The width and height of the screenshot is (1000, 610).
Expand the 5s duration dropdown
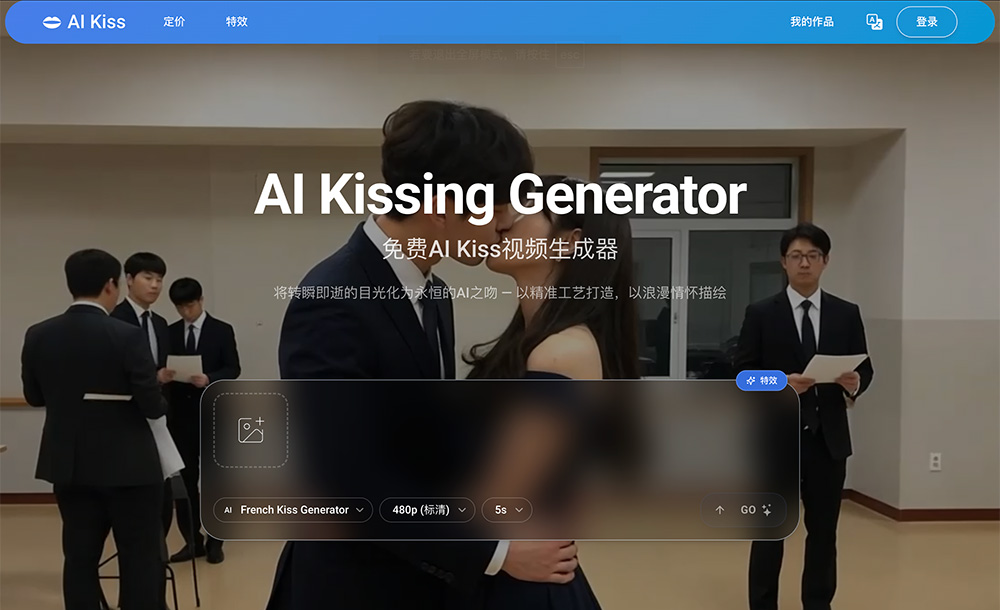[506, 510]
